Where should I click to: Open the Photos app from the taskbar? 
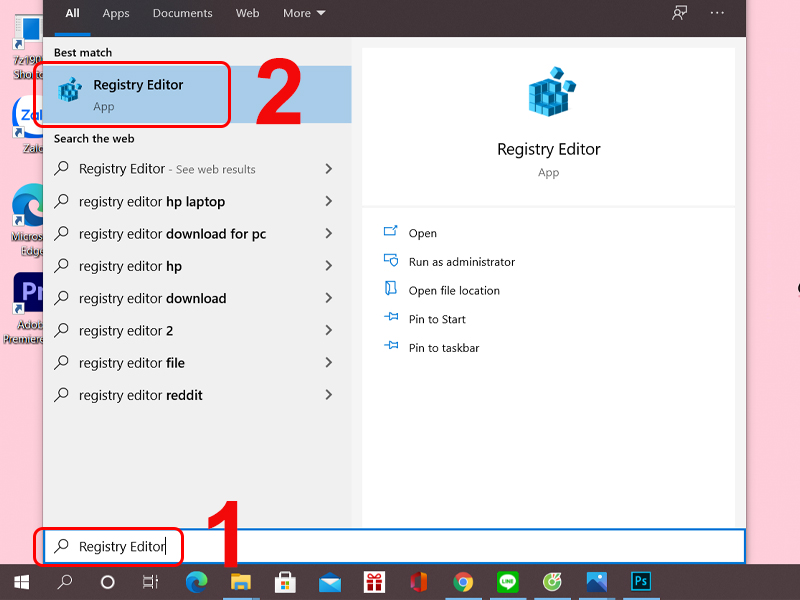tap(596, 581)
